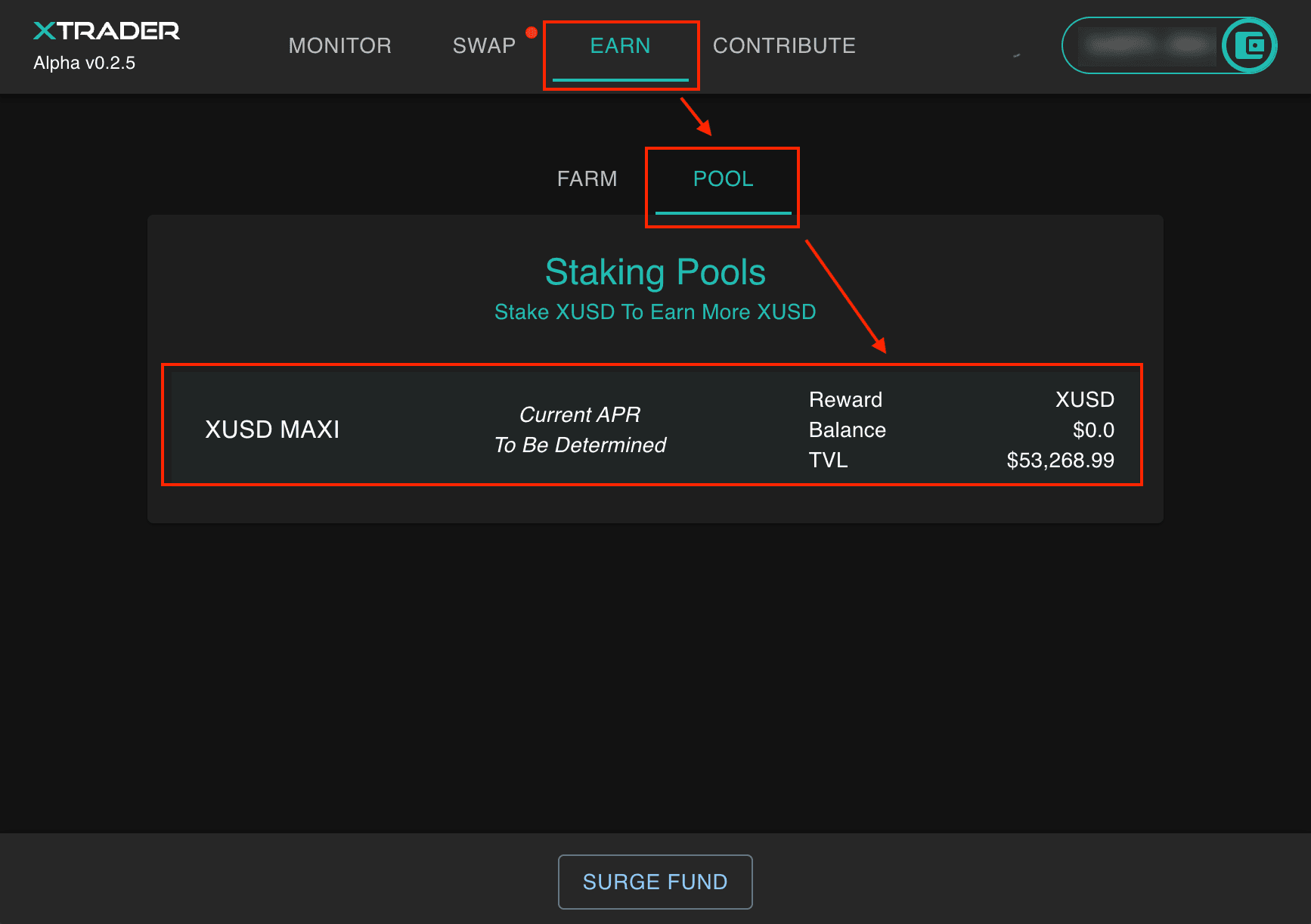Click the TVL value $53,268.99
The height and width of the screenshot is (924, 1311).
click(x=1061, y=460)
